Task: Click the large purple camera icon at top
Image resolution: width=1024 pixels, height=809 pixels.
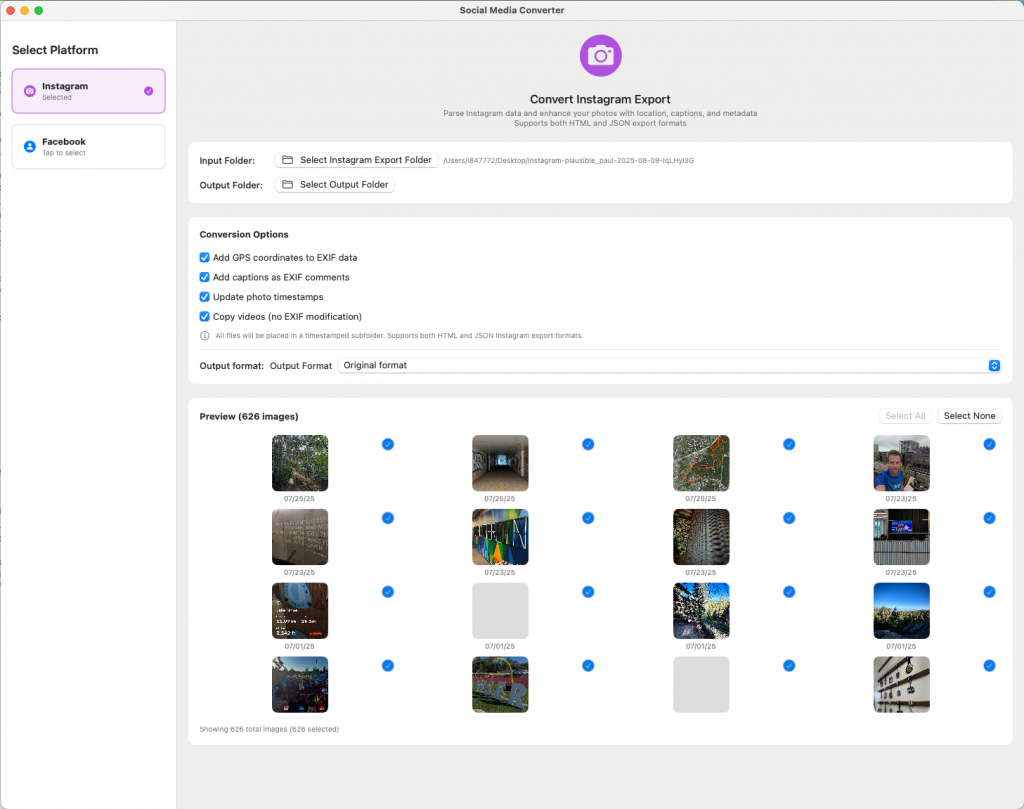Action: pyautogui.click(x=600, y=56)
